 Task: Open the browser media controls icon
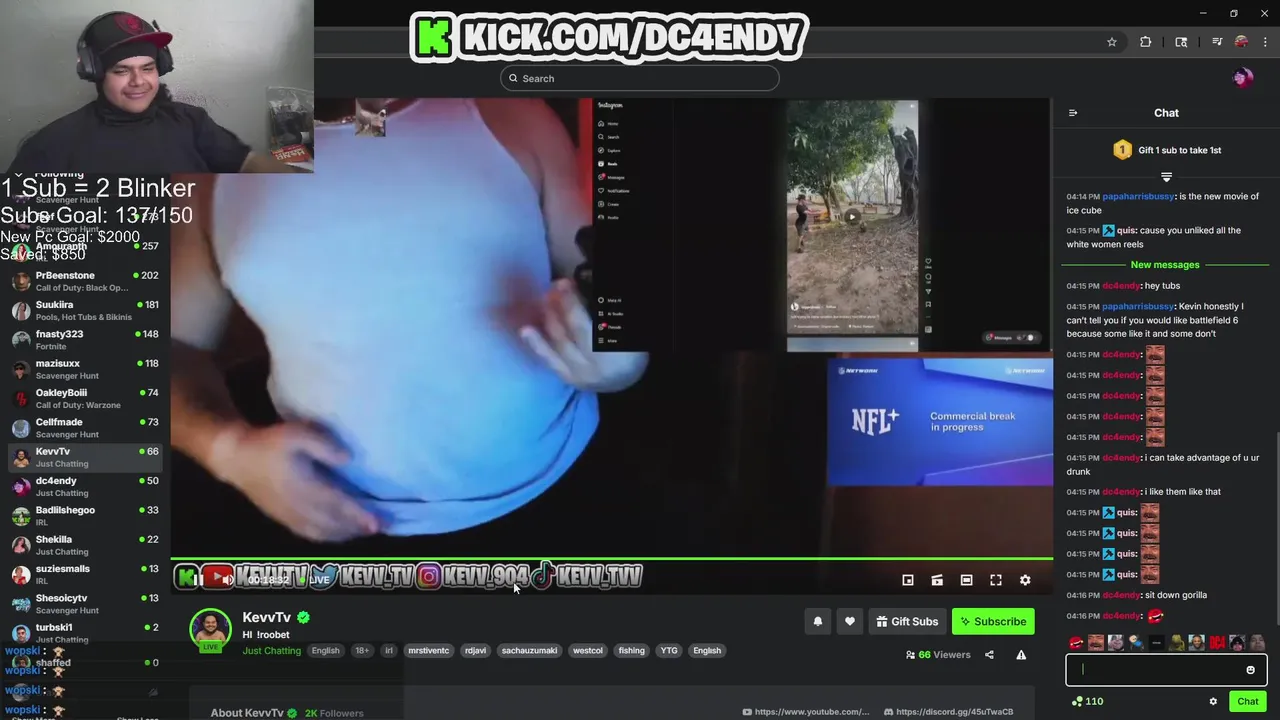(x=1217, y=42)
